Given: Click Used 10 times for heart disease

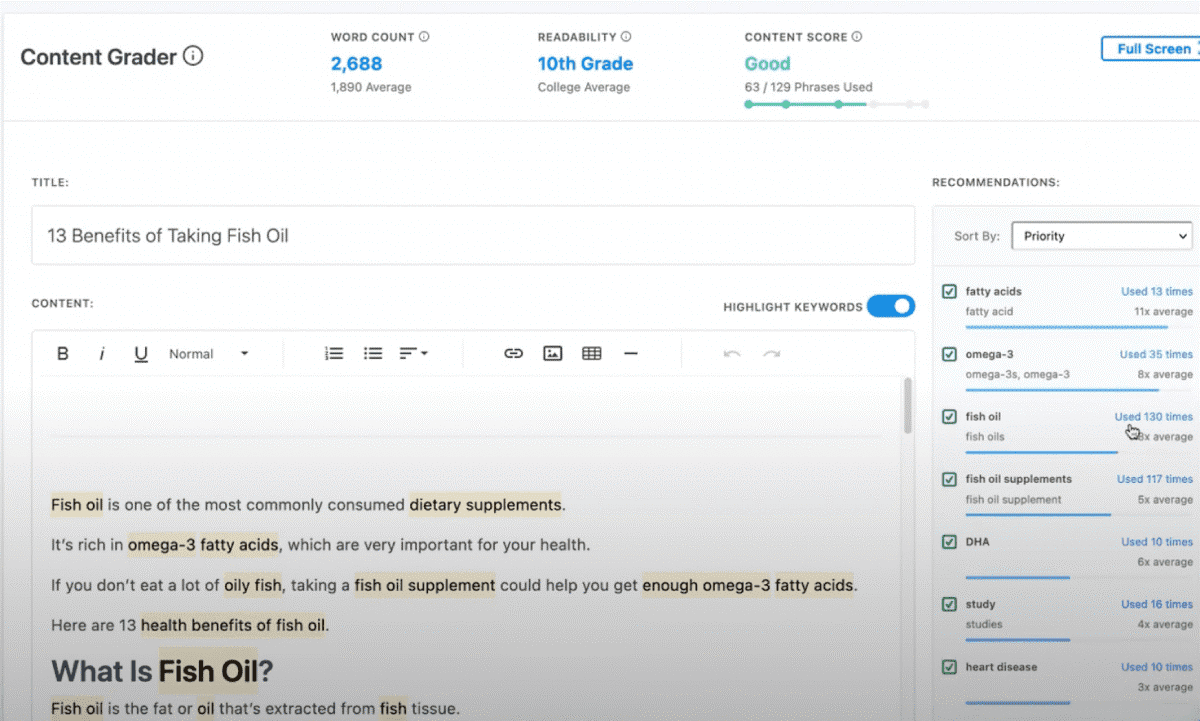Looking at the screenshot, I should (1157, 666).
